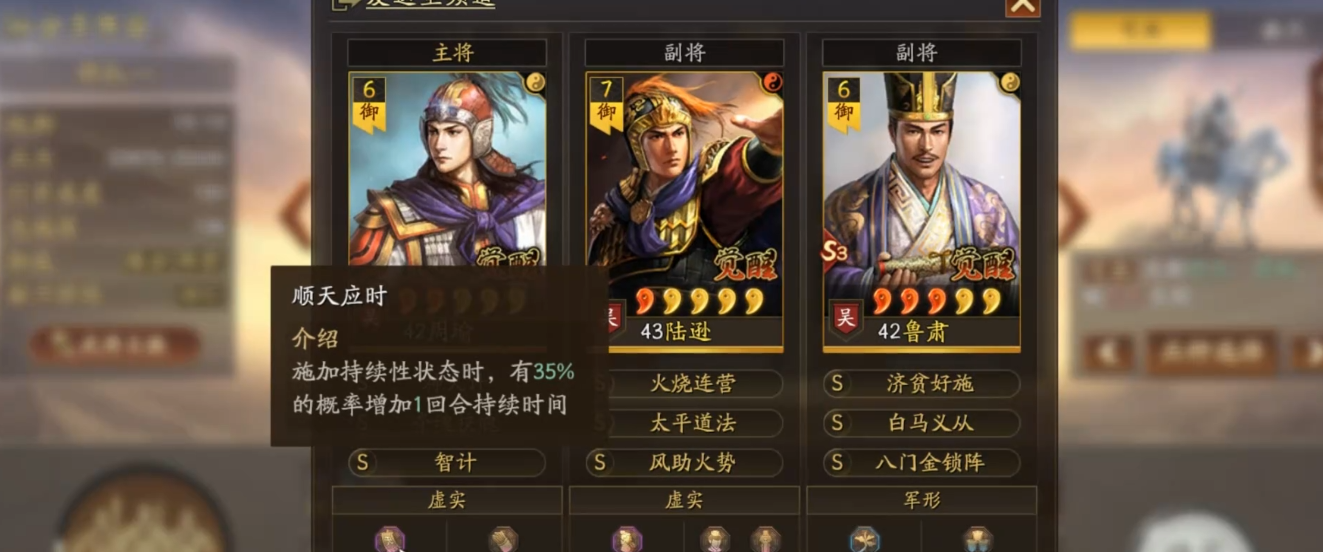The image size is (1323, 552).
Task: Click the yin-yang icon on 陆逊 card
Action: [772, 83]
